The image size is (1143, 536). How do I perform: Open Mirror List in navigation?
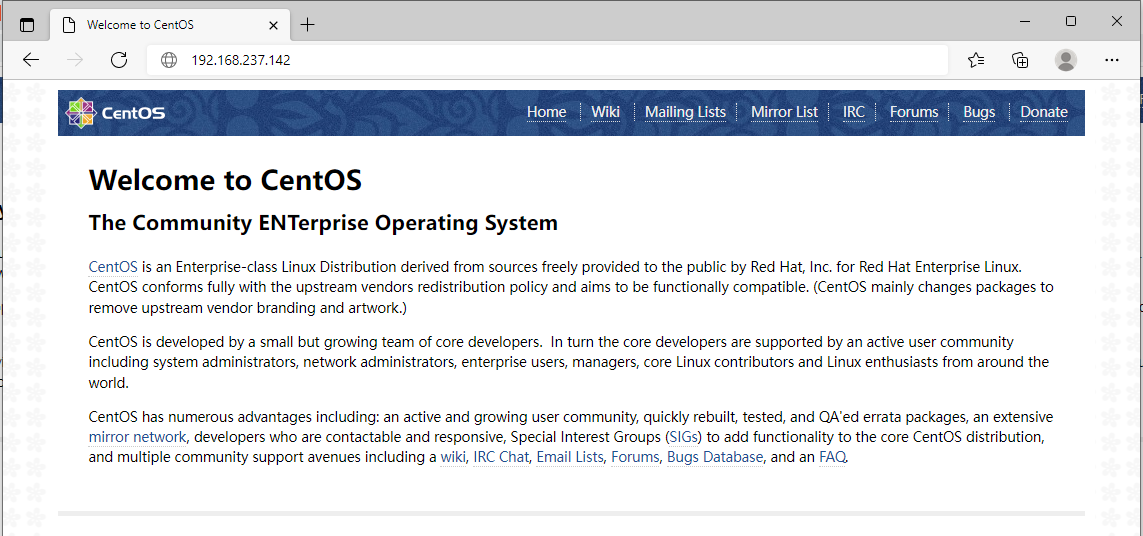click(x=784, y=112)
